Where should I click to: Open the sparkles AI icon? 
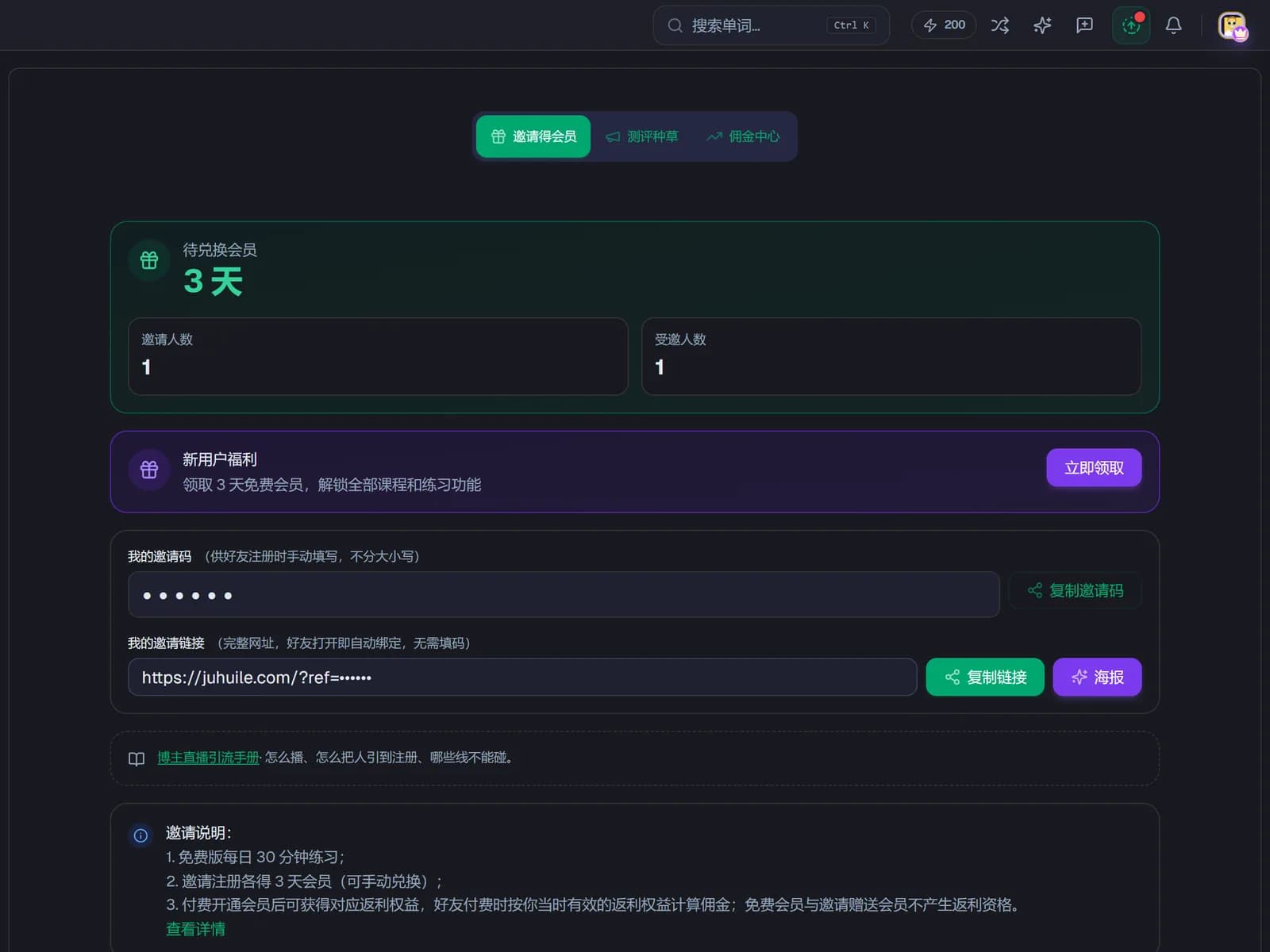click(1042, 25)
